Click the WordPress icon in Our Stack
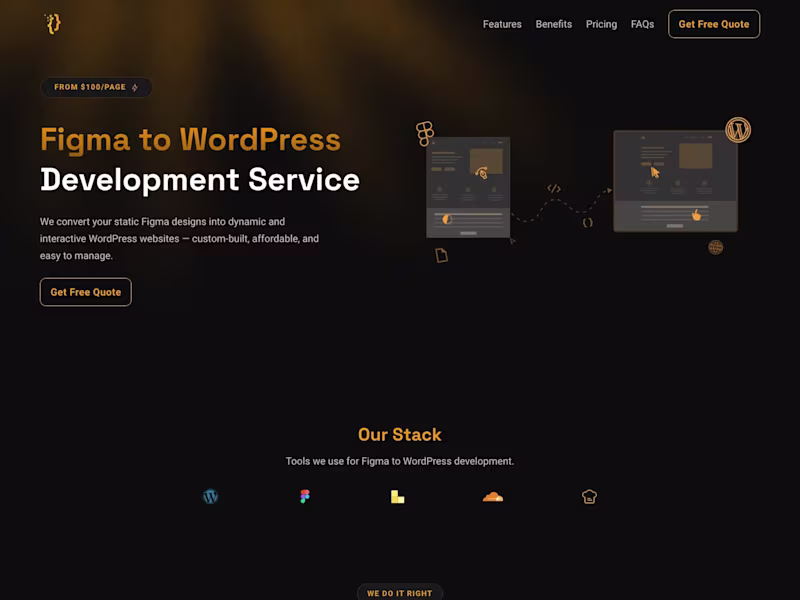 coord(210,496)
